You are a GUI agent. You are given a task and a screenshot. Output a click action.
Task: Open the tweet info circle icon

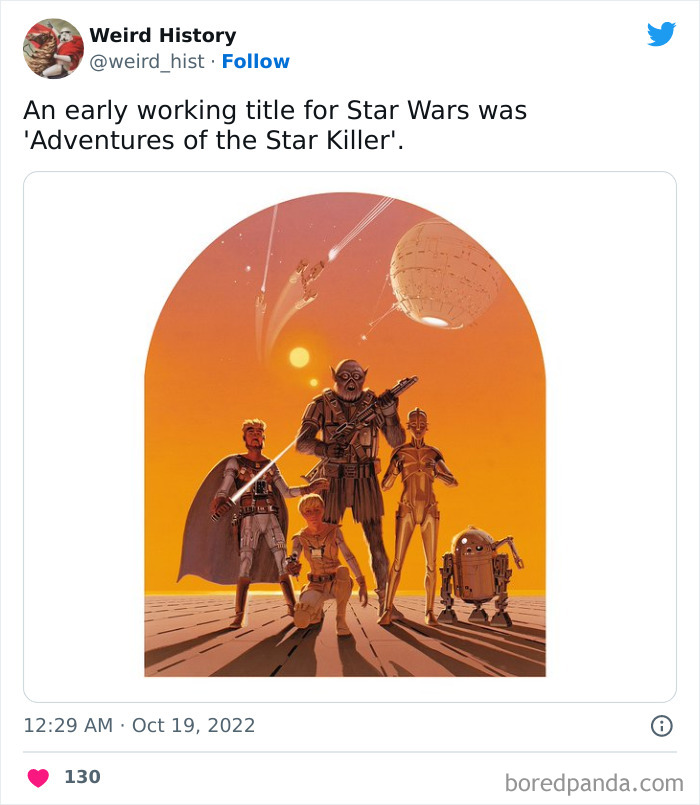661,726
